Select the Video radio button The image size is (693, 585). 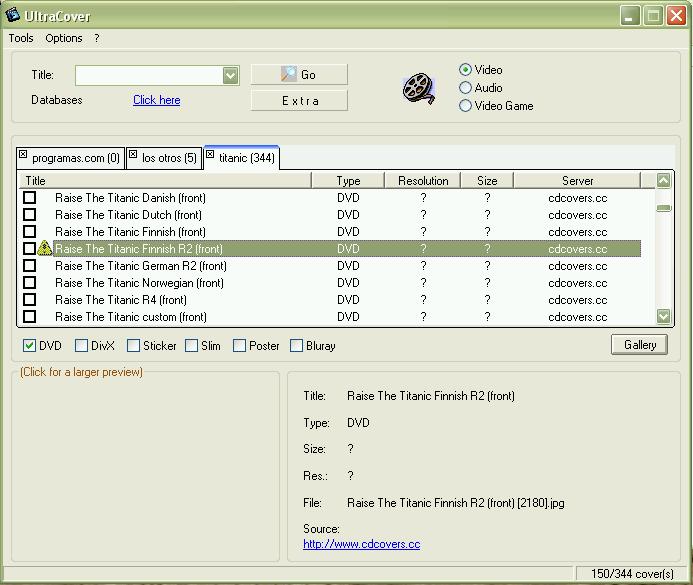pyautogui.click(x=465, y=70)
